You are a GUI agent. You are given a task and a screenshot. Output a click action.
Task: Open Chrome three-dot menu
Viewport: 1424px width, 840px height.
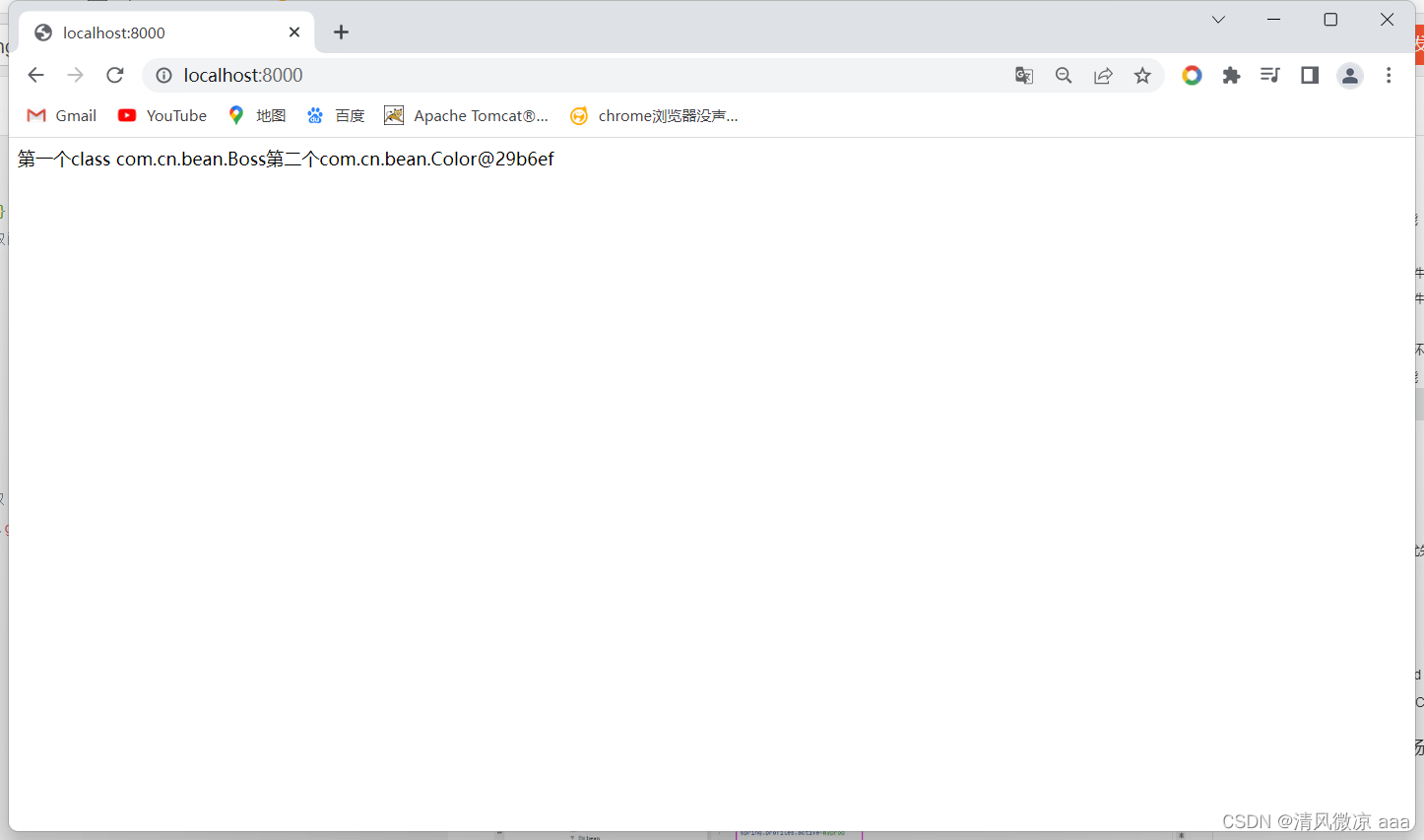[x=1389, y=76]
